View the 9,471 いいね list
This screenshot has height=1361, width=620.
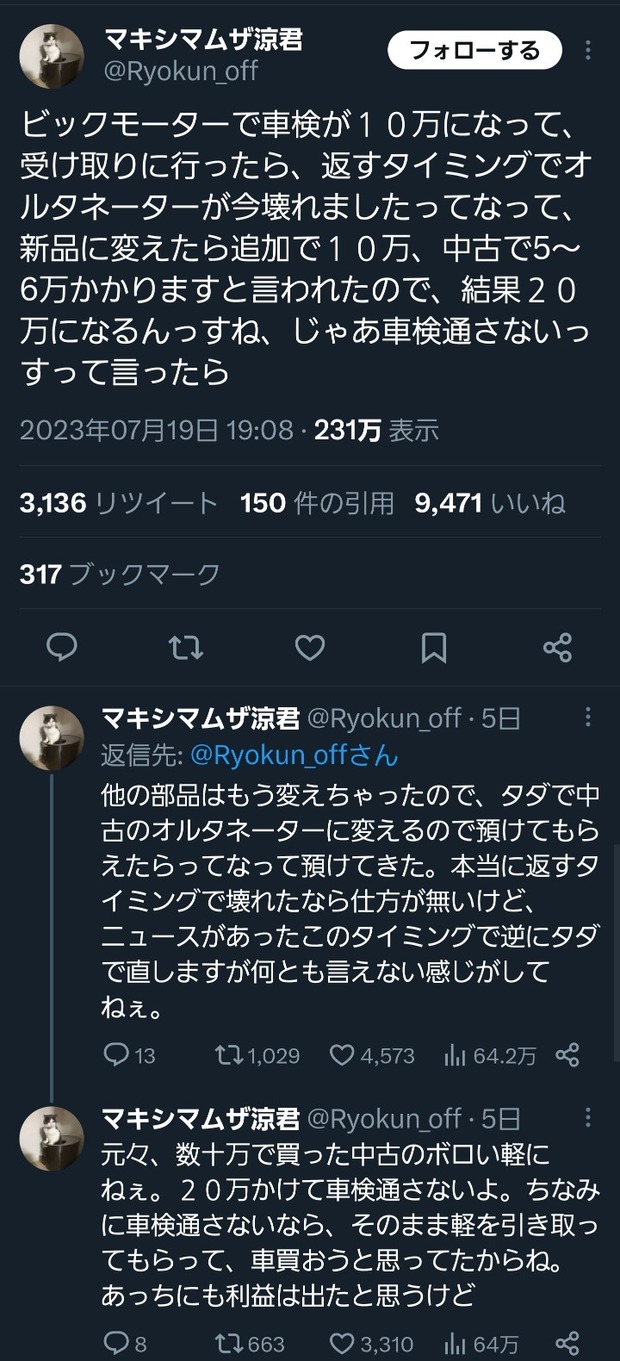click(x=490, y=503)
